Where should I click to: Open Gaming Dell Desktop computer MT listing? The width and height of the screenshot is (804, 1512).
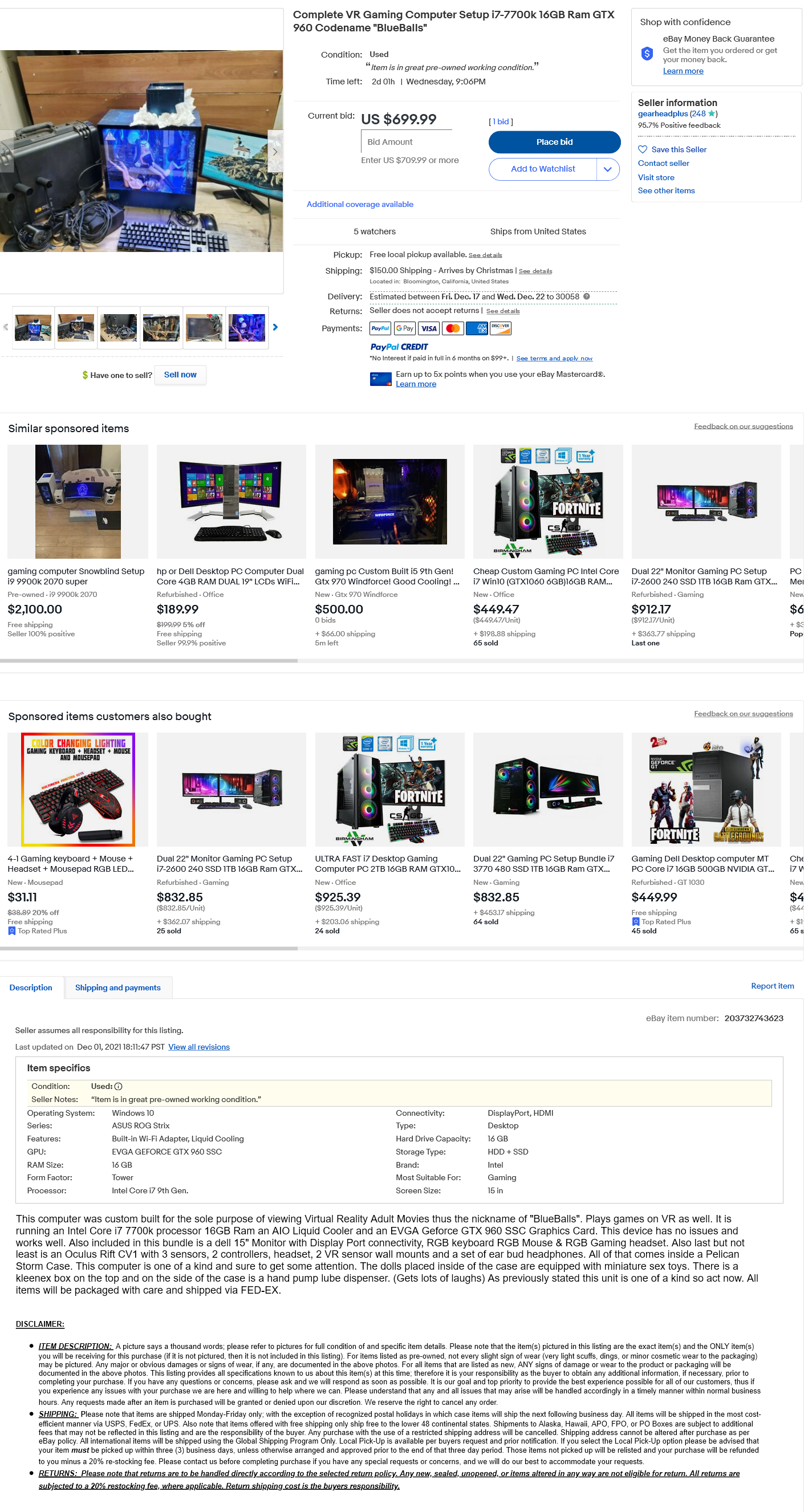coord(703,864)
